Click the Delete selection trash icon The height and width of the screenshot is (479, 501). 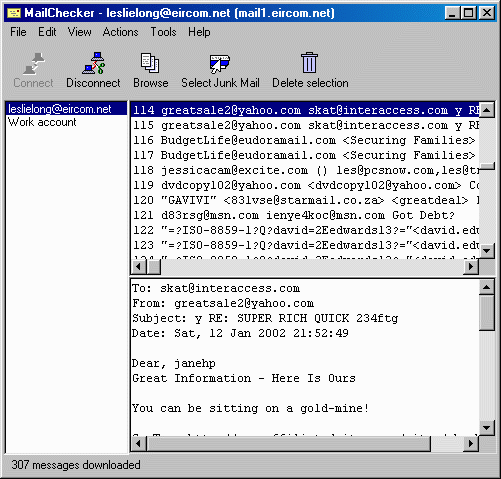click(310, 62)
